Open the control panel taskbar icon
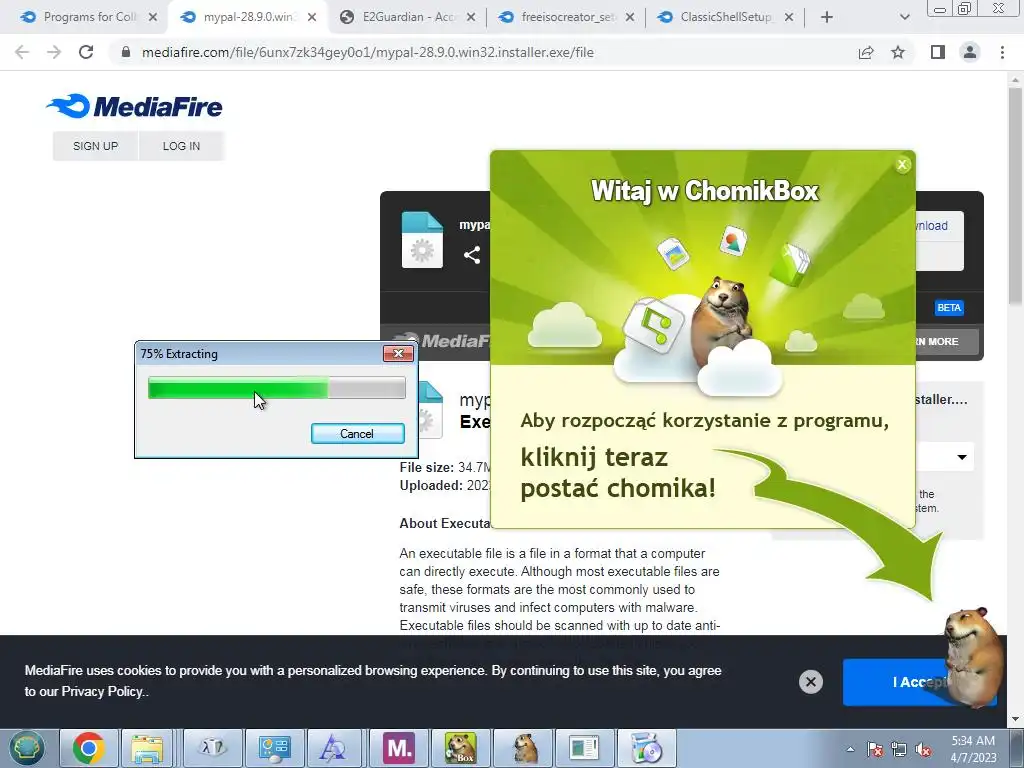The image size is (1024, 768). (x=274, y=748)
